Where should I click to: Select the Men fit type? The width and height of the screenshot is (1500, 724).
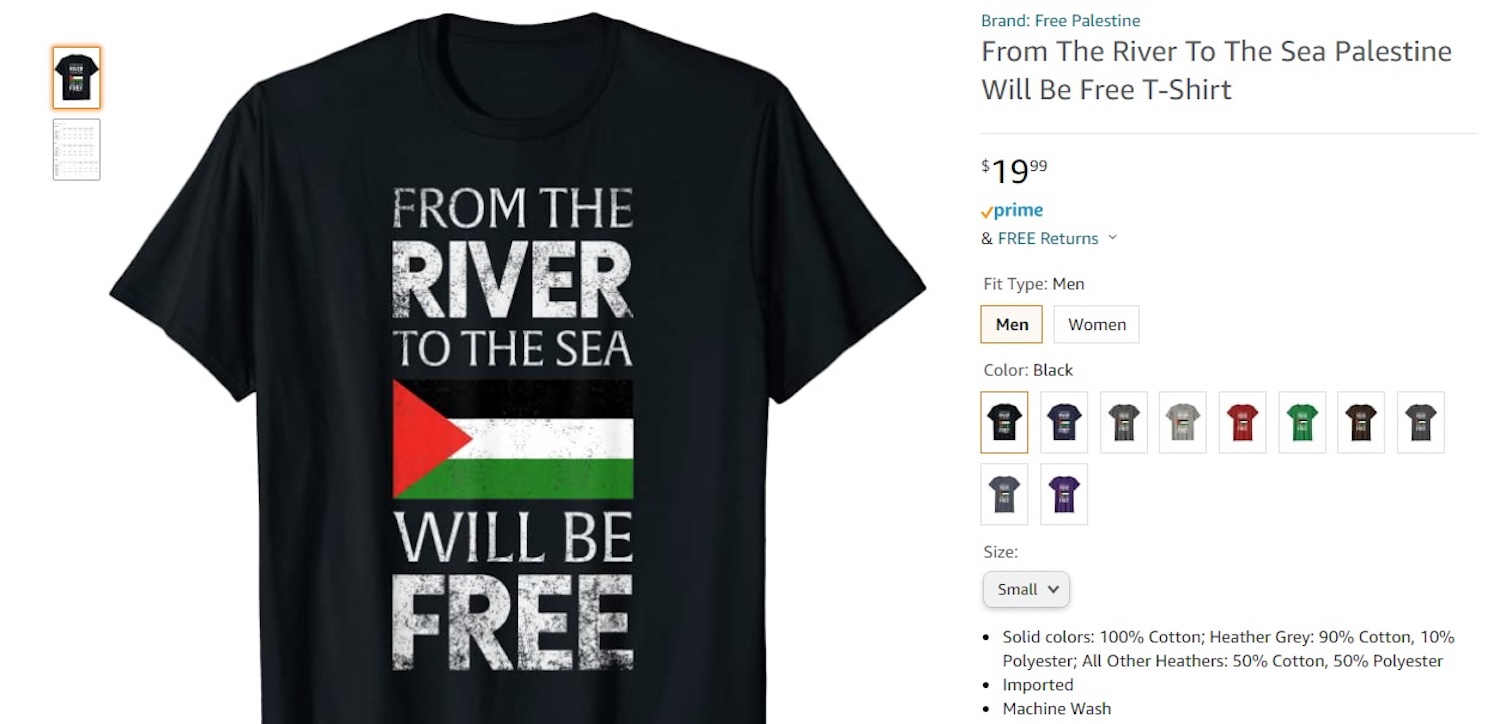coord(1012,324)
